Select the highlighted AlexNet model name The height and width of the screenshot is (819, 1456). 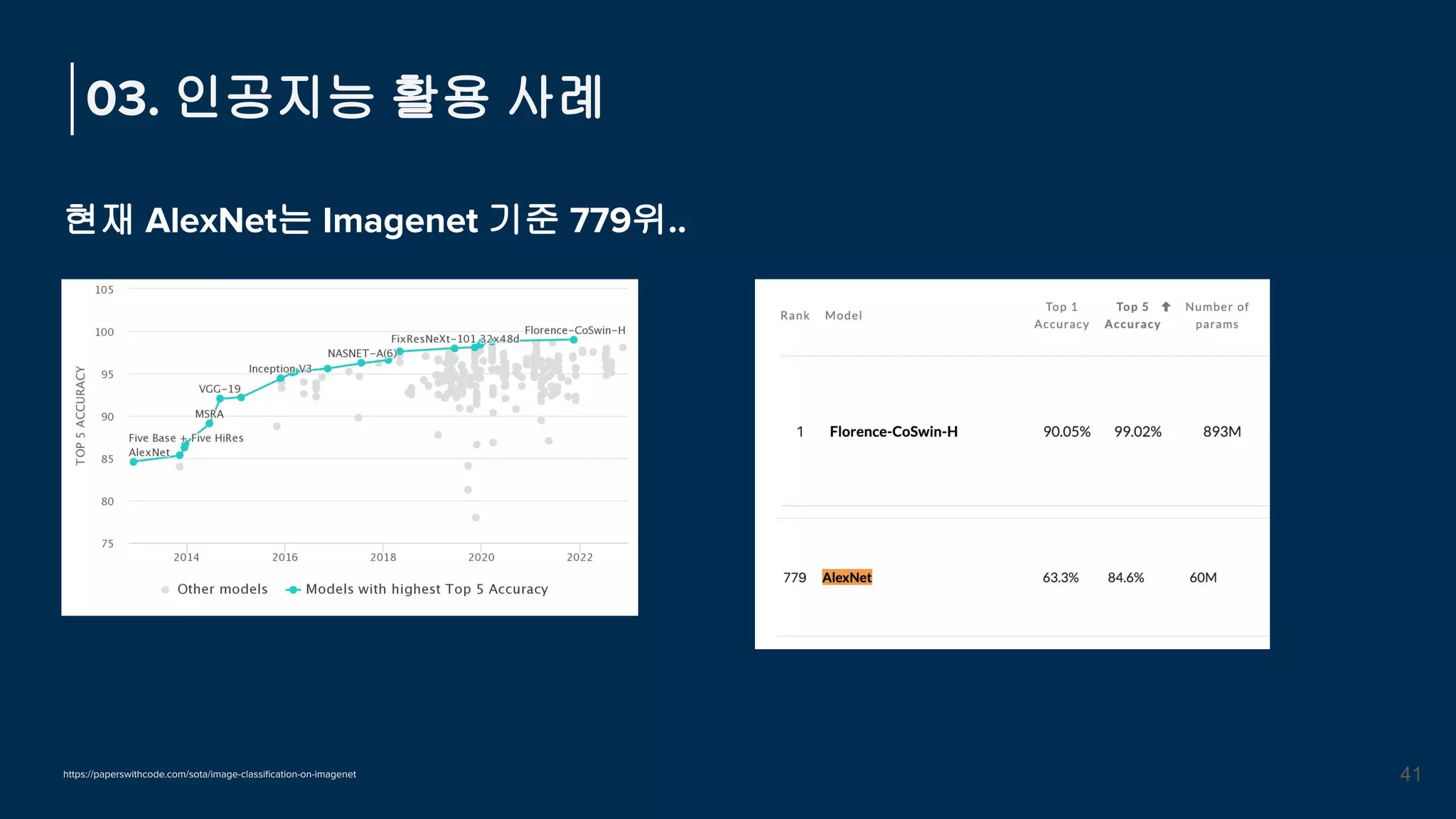pos(847,577)
